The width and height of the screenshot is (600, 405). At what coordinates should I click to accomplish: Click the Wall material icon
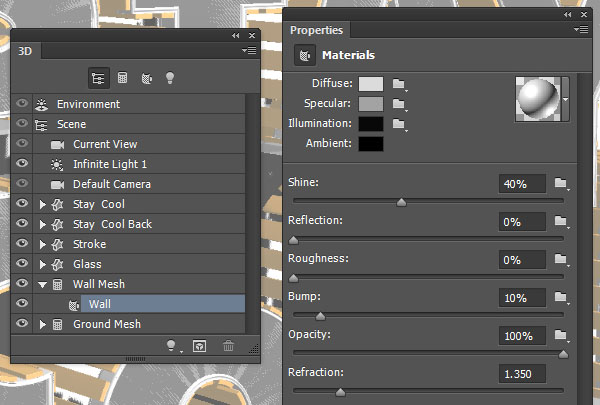click(74, 305)
